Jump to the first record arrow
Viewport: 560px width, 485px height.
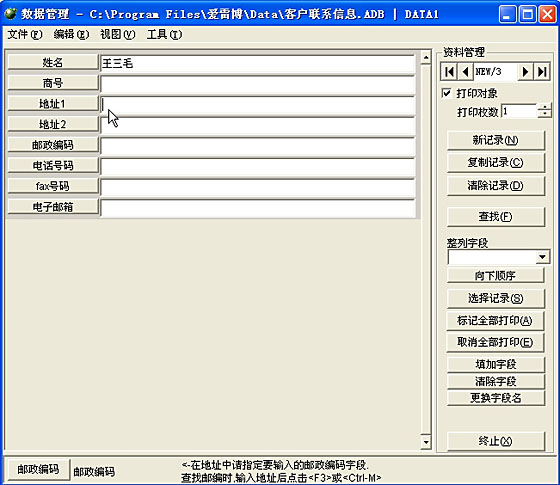pyautogui.click(x=449, y=72)
